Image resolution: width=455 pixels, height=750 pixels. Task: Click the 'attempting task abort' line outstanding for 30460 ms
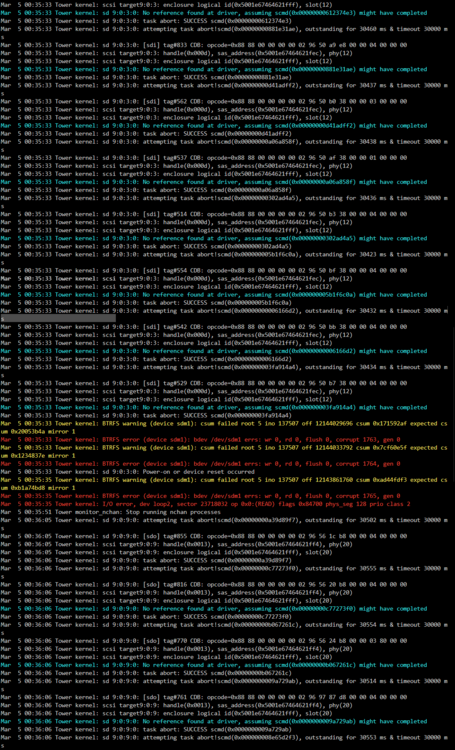(x=224, y=33)
